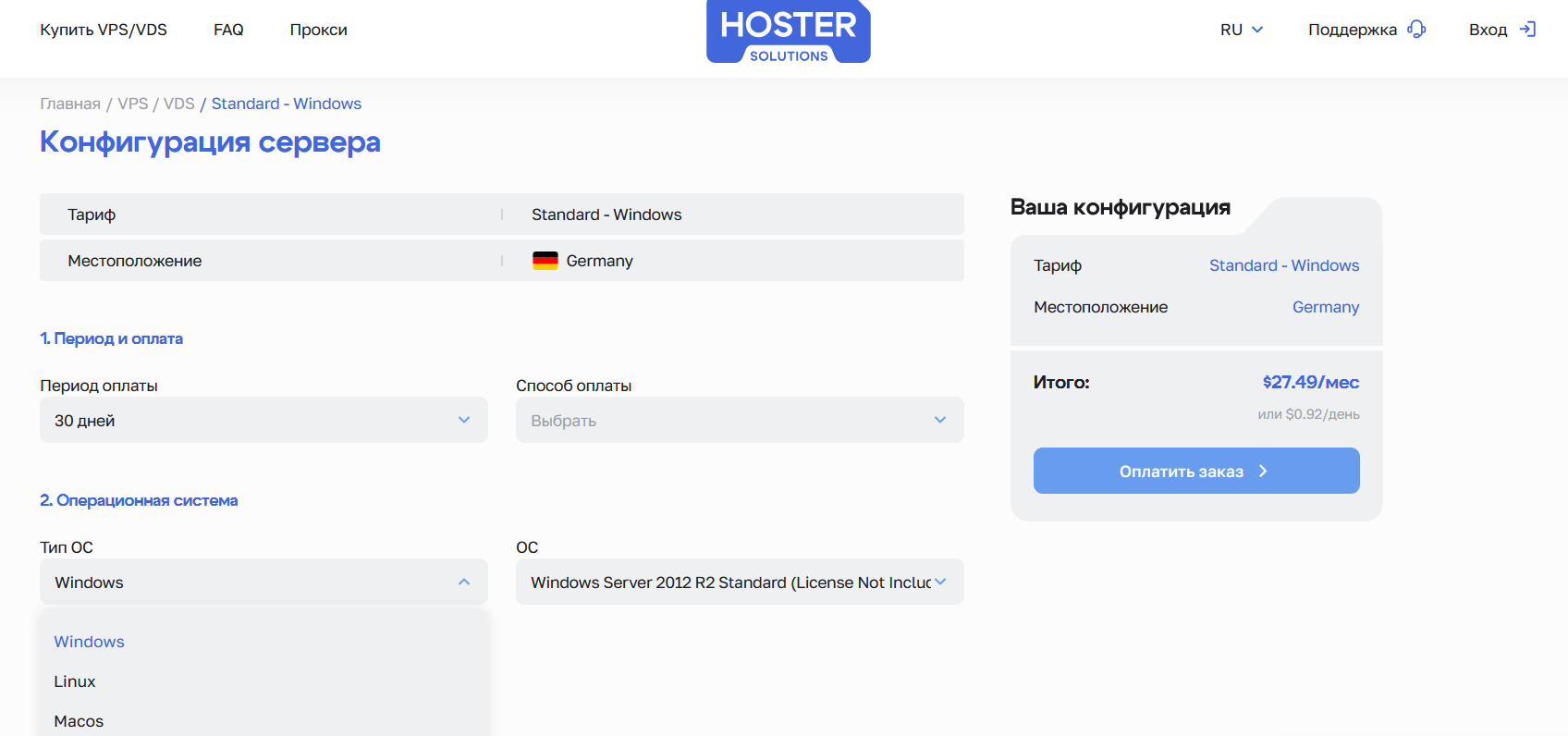Open the Способ оплаты dropdown
1568x736 pixels.
coord(739,420)
